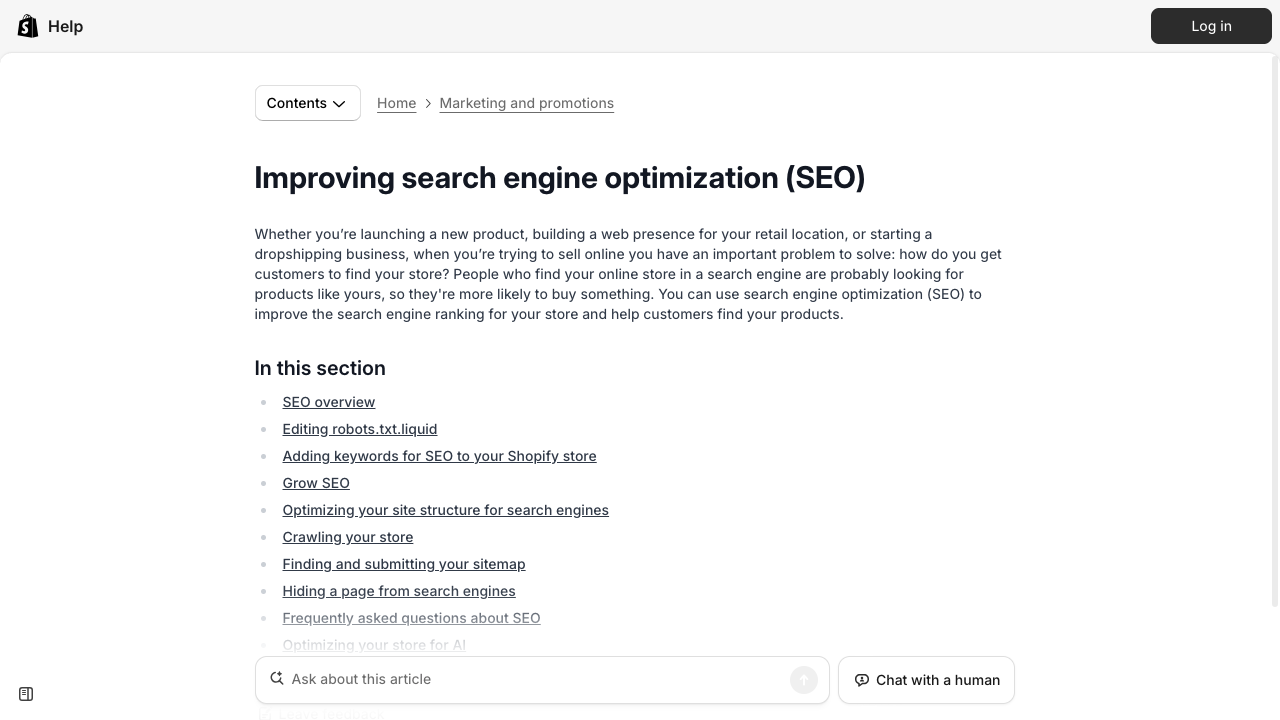Click the Chat with a human button
Screen dimensions: 1280x720
(x=926, y=680)
